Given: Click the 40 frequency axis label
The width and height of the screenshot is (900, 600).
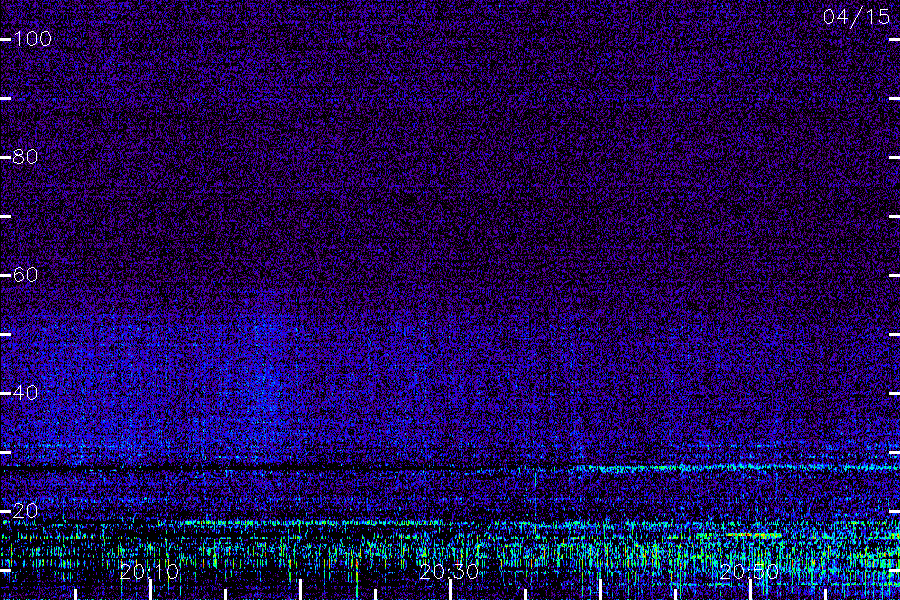Looking at the screenshot, I should coord(25,393).
